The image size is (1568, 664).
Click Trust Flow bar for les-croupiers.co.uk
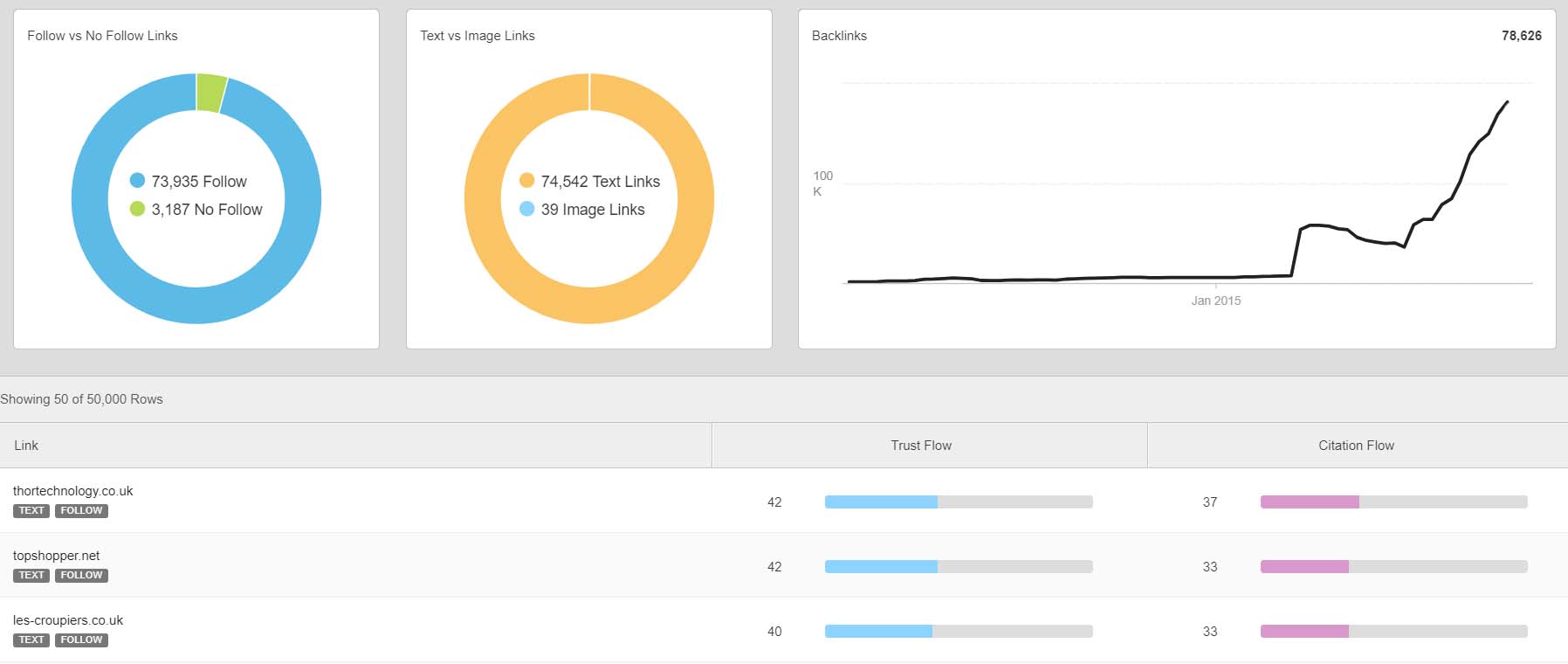[959, 632]
